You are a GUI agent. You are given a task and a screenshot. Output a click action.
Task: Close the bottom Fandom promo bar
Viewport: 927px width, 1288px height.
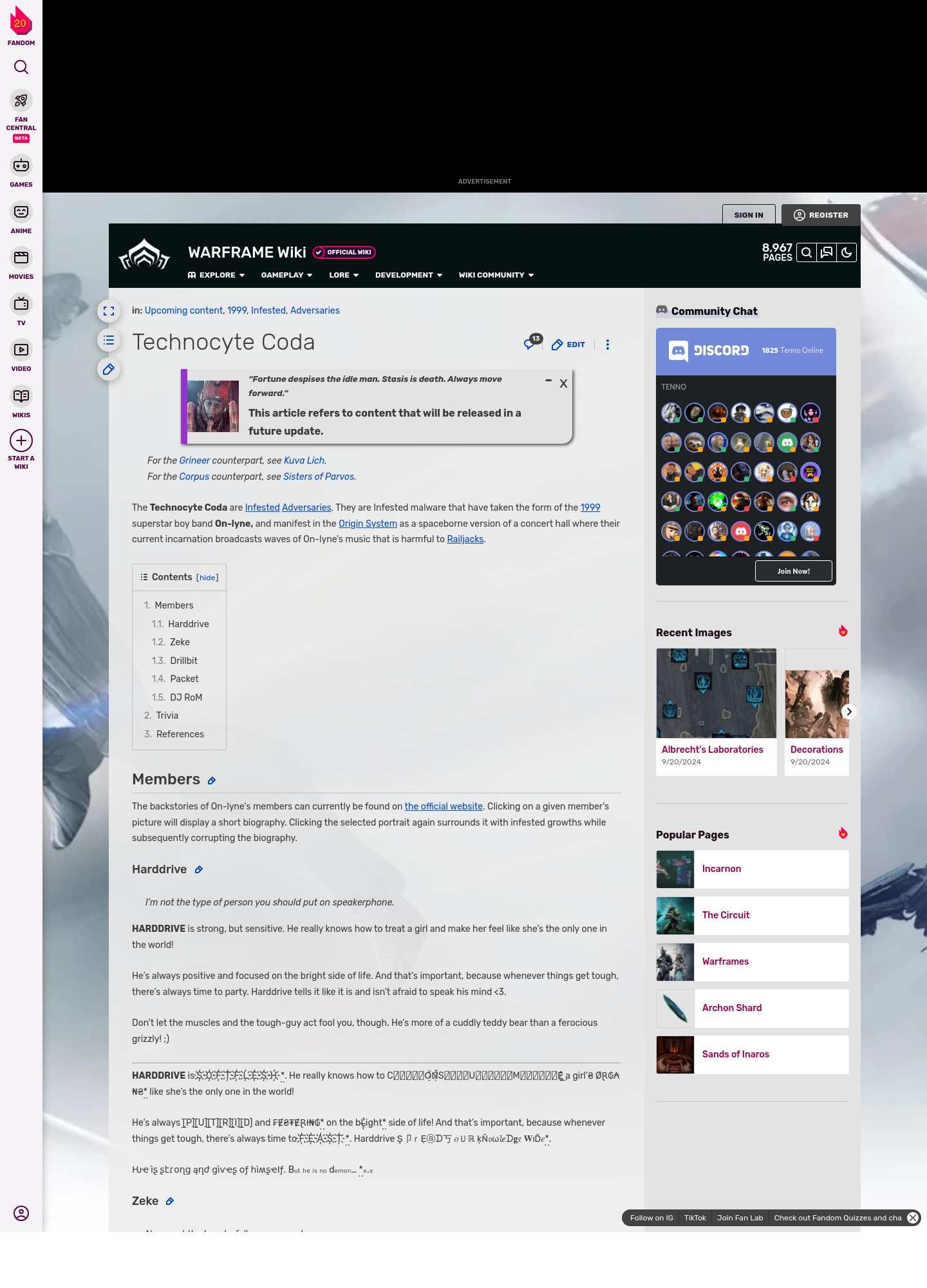pyautogui.click(x=913, y=1218)
